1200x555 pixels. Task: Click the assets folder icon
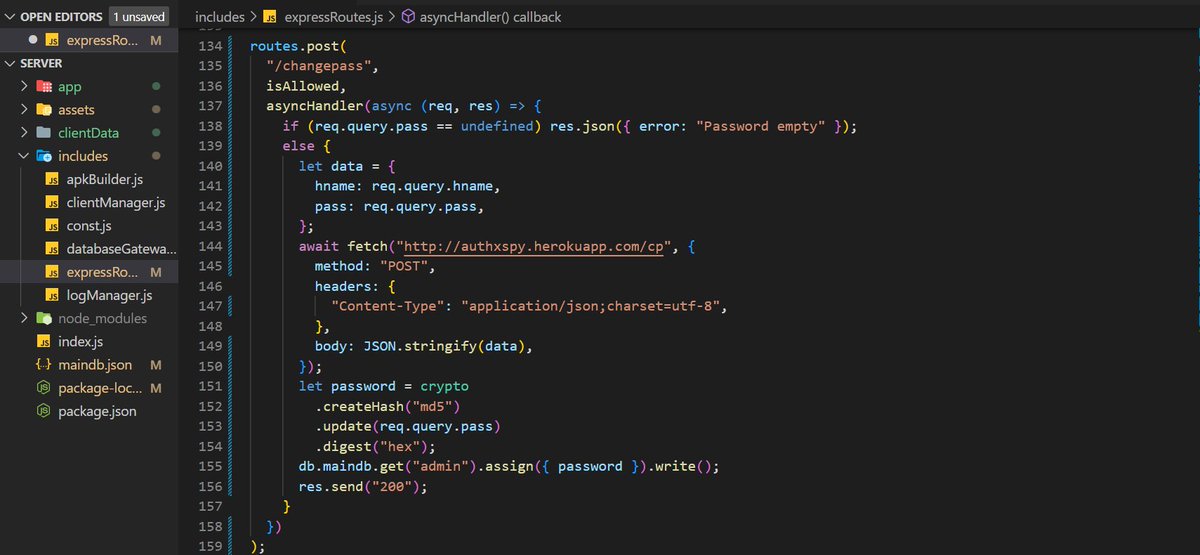coord(44,110)
